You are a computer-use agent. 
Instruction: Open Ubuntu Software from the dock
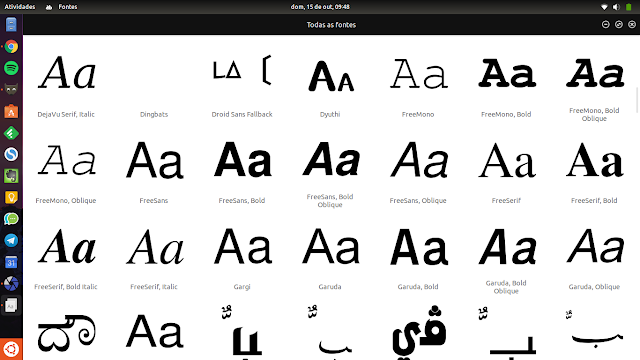11,111
